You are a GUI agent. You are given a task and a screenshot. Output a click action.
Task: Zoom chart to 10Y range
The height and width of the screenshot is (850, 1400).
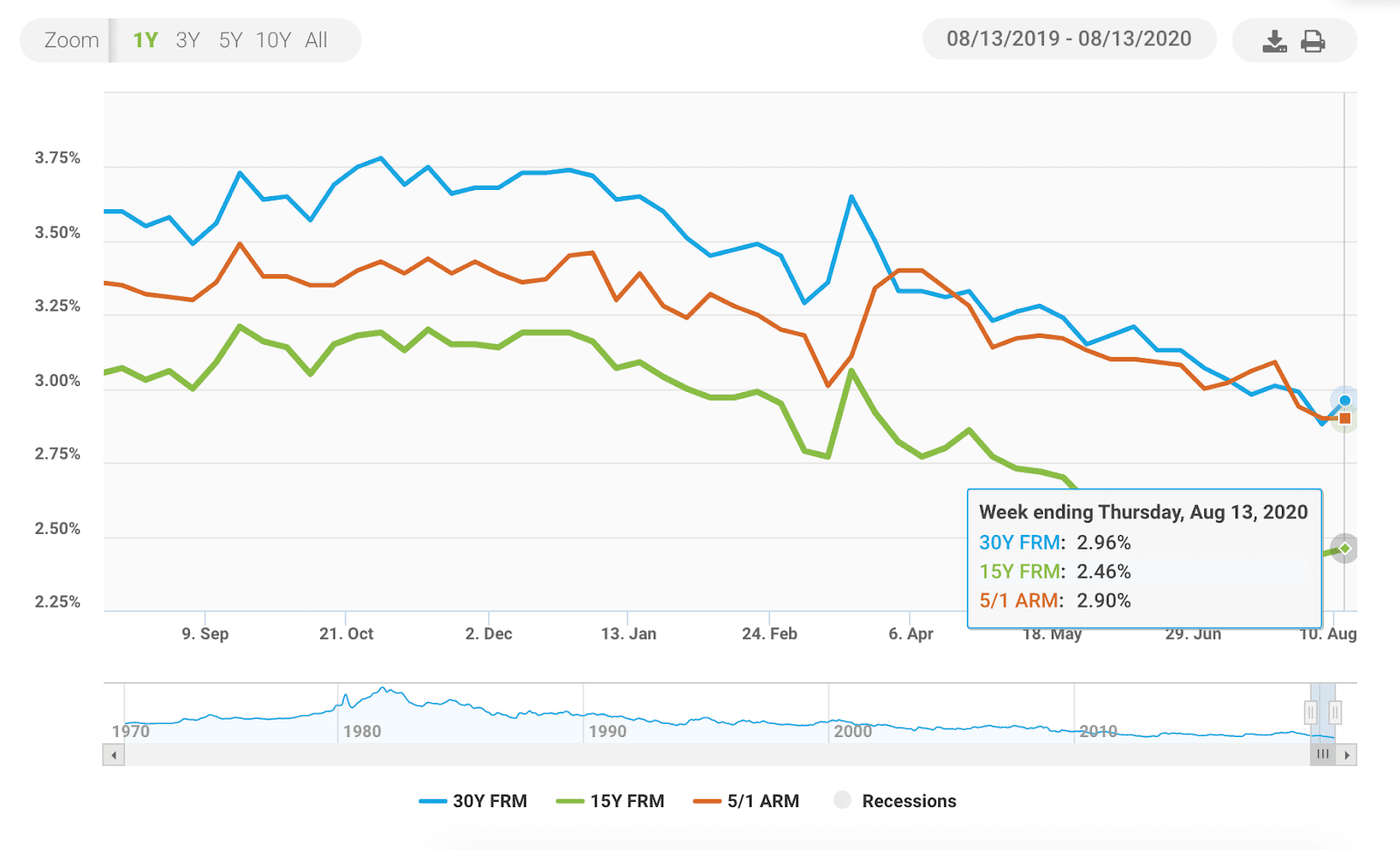tap(273, 40)
